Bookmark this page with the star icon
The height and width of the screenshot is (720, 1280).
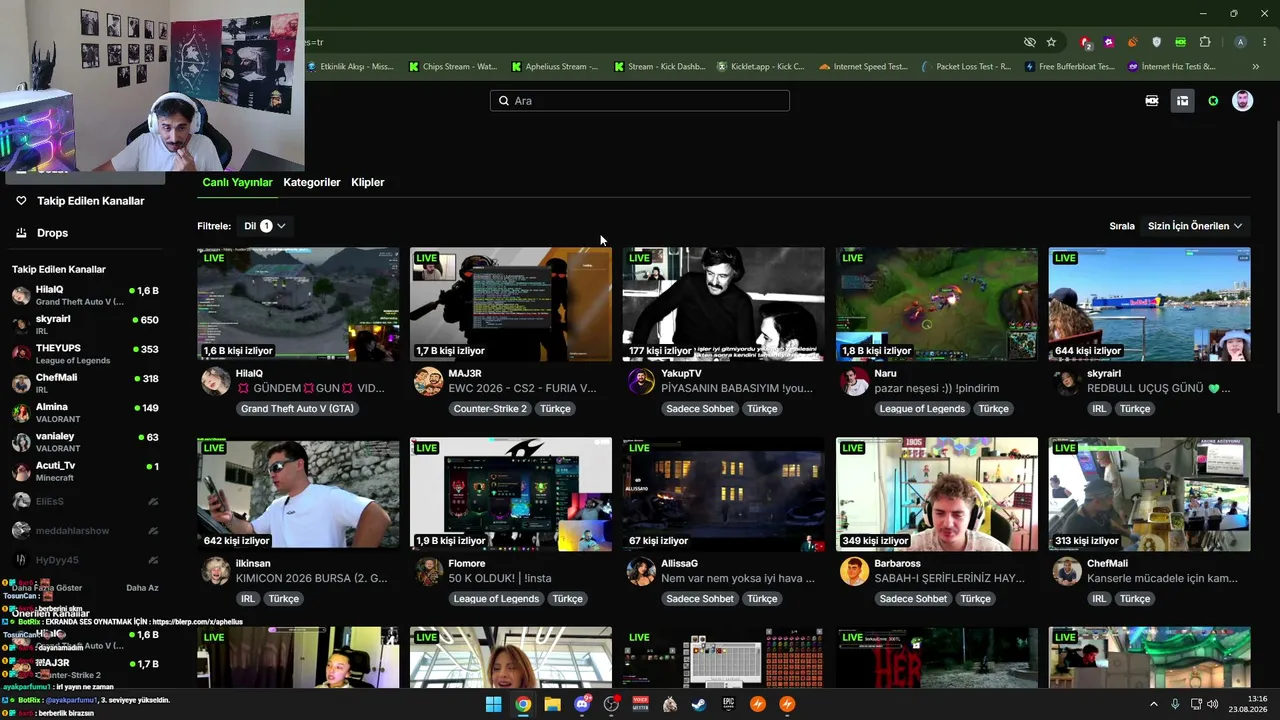tap(1051, 42)
